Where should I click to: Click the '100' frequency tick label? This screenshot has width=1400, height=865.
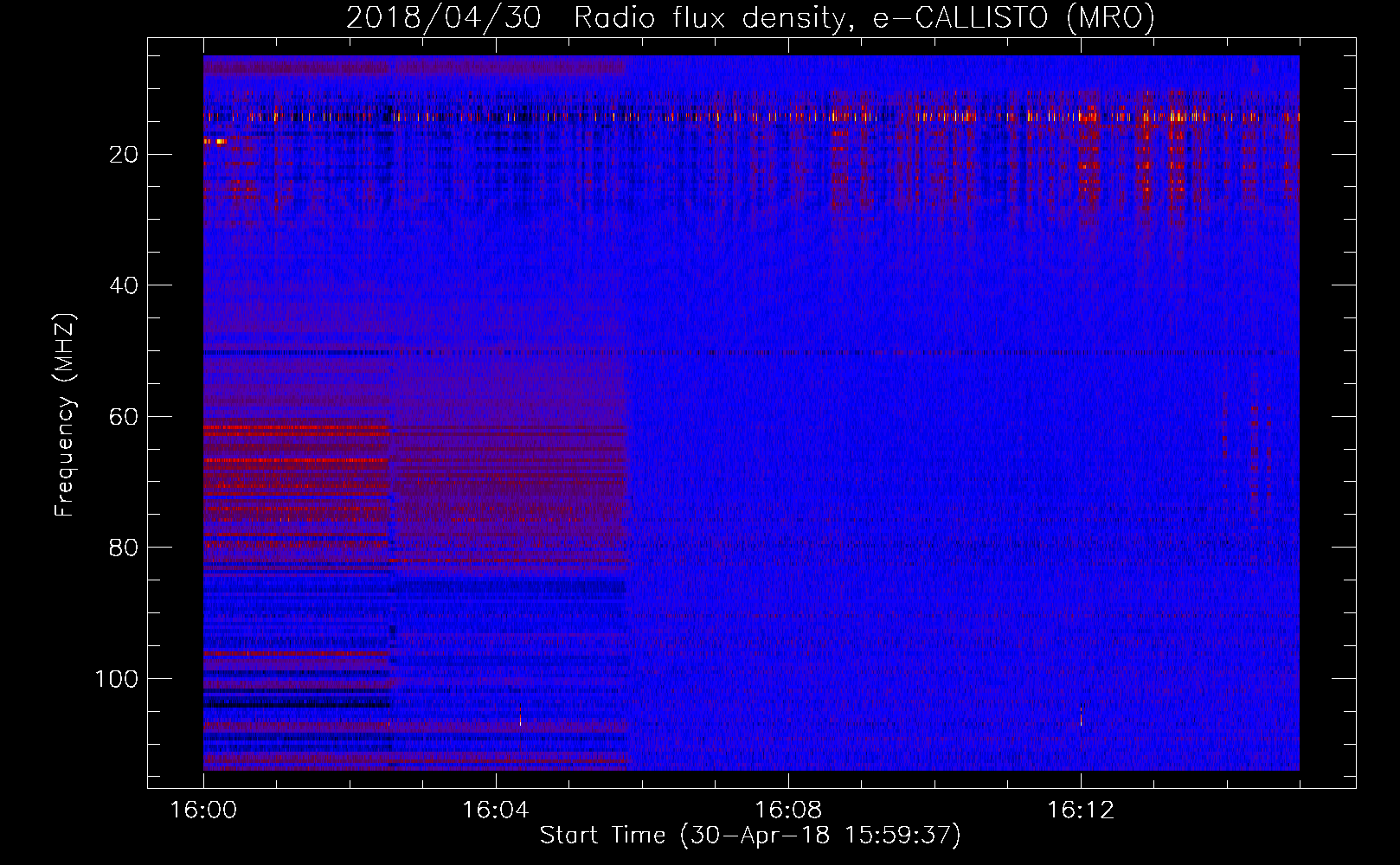click(117, 679)
